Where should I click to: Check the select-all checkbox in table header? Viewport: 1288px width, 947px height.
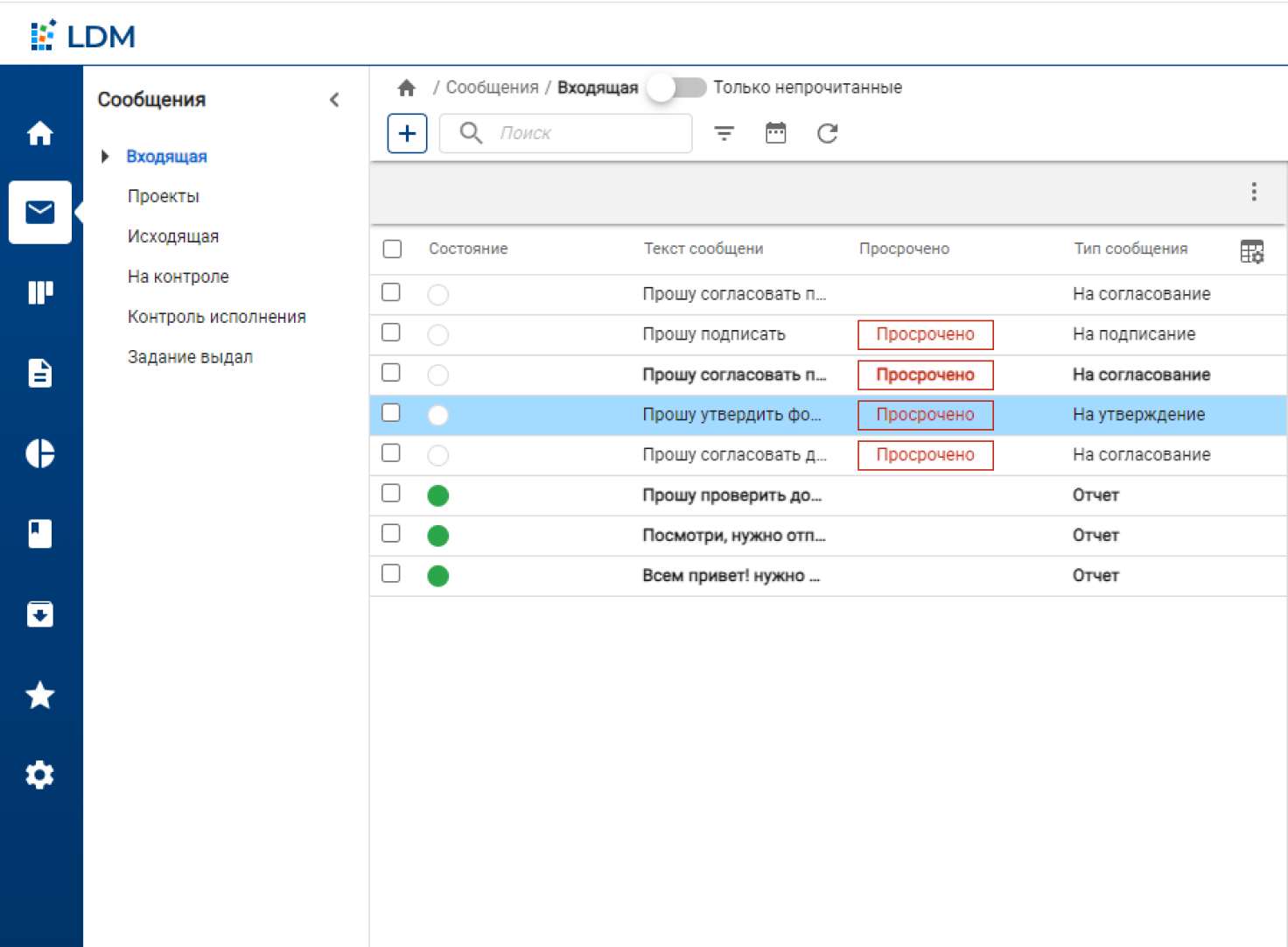pos(392,249)
